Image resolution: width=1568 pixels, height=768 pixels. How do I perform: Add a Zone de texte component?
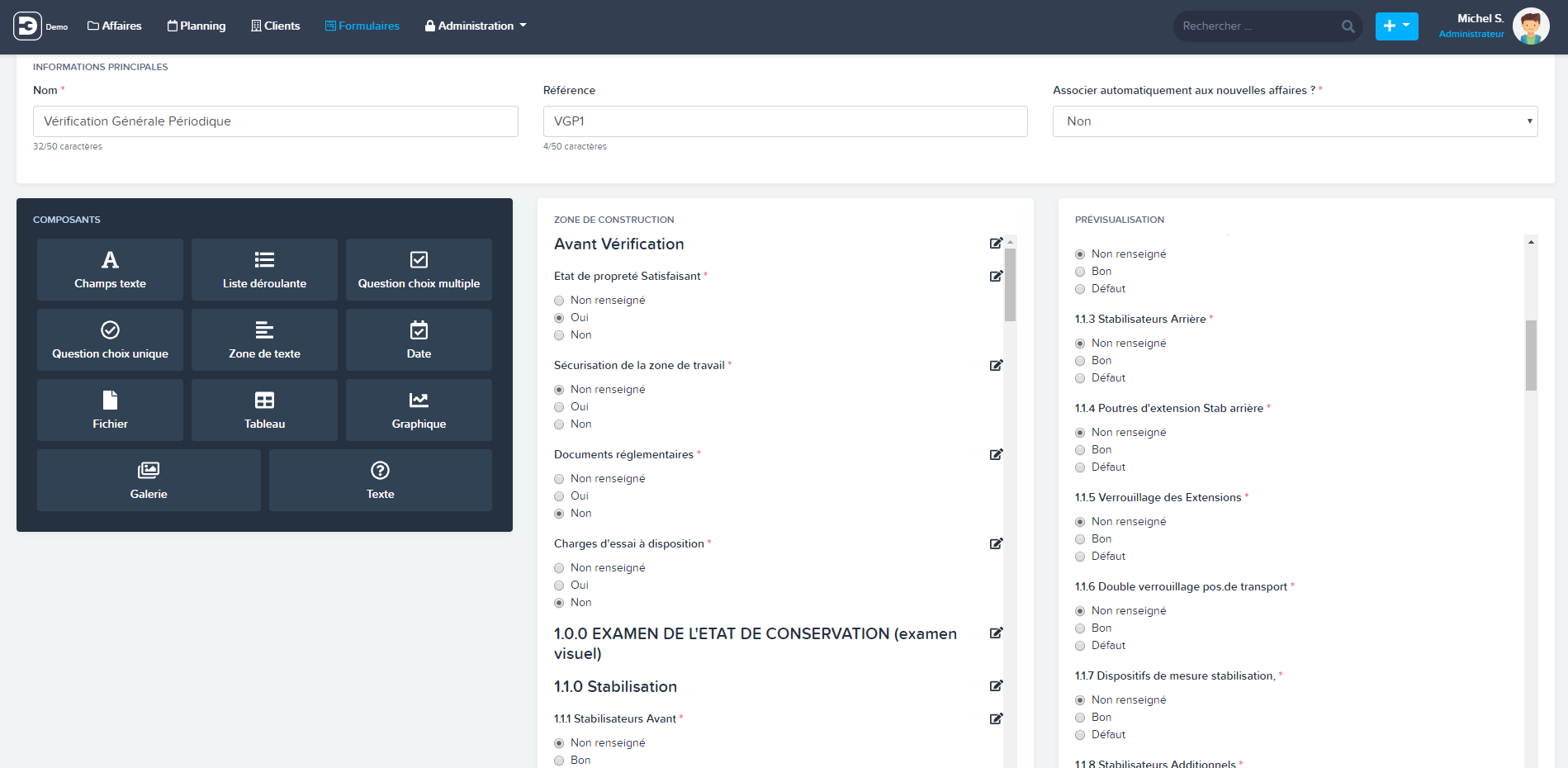[x=264, y=339]
